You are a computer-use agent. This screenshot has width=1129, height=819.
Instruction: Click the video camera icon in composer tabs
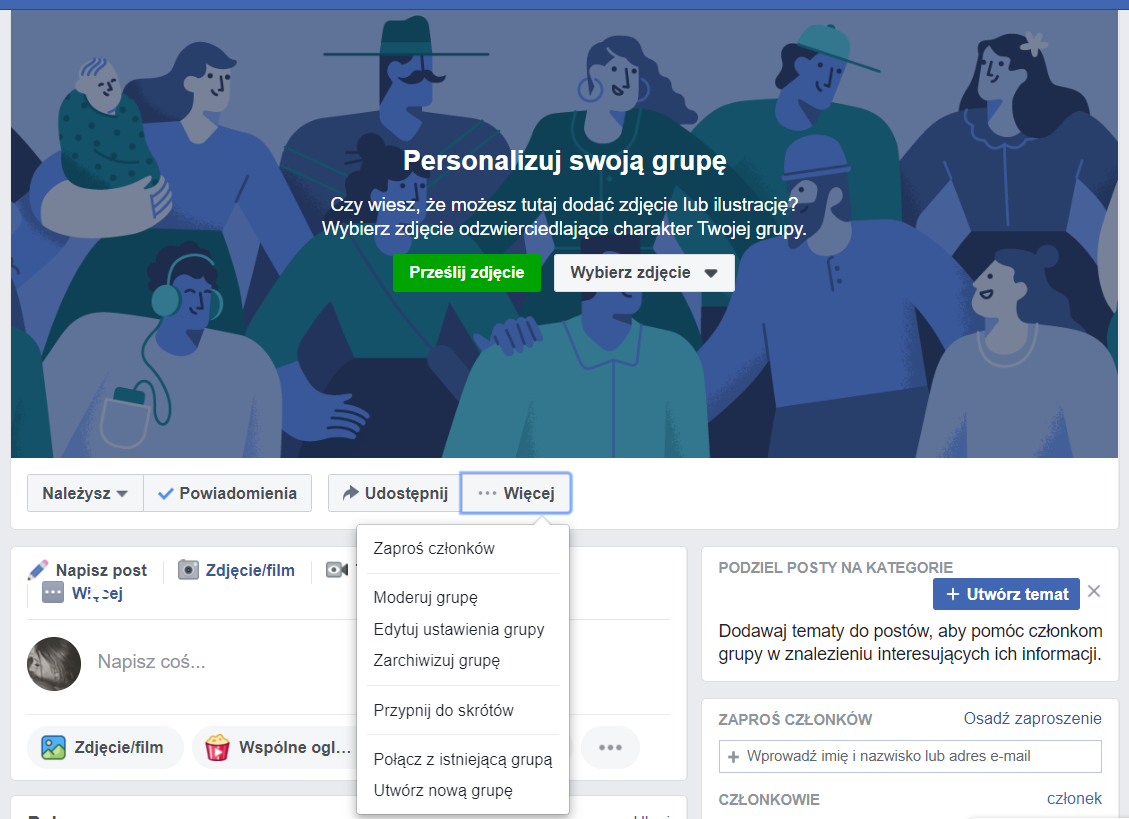(x=337, y=570)
